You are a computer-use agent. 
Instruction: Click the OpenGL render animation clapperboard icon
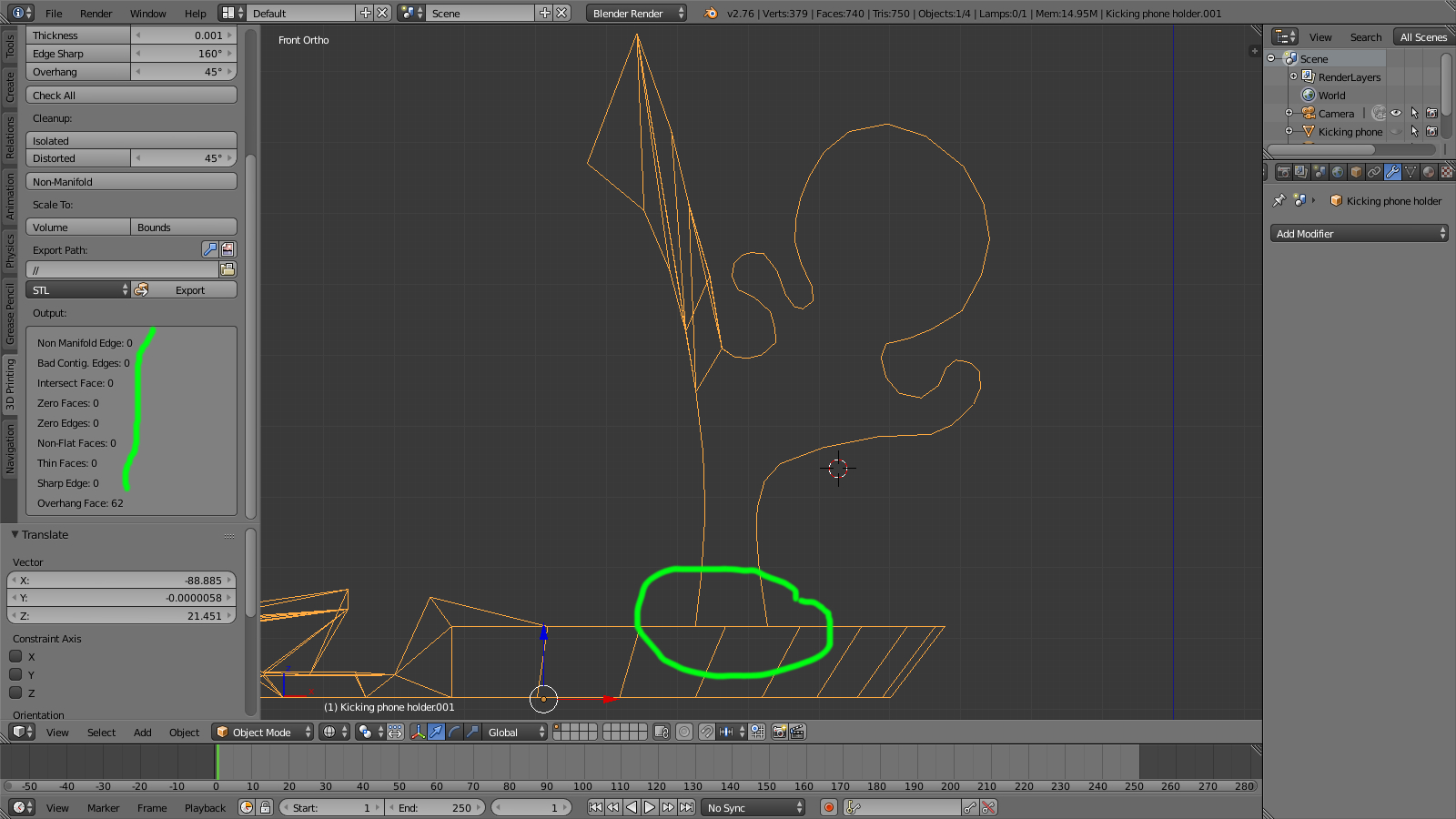pos(797,732)
